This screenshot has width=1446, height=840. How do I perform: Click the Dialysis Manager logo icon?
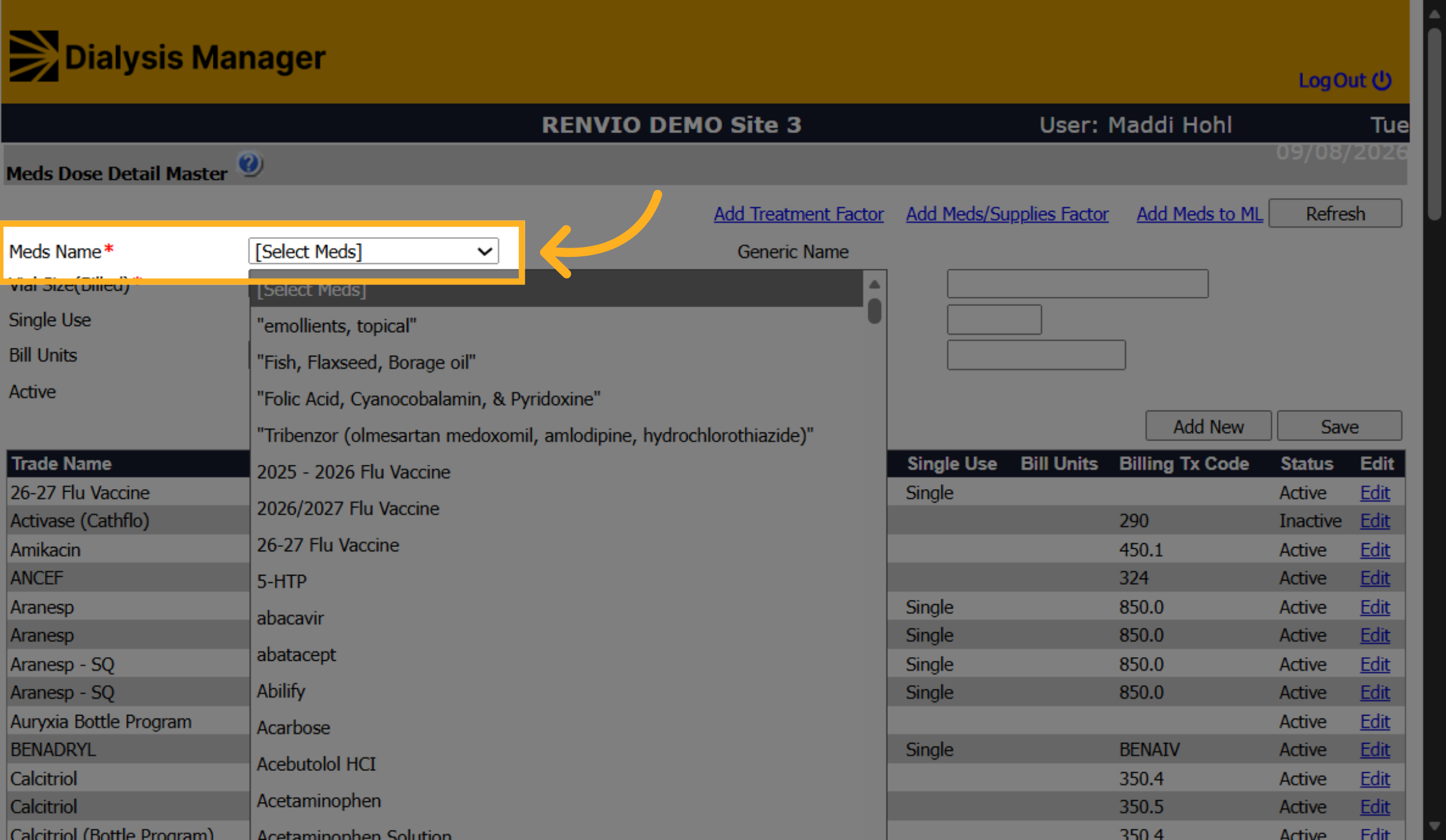(34, 56)
